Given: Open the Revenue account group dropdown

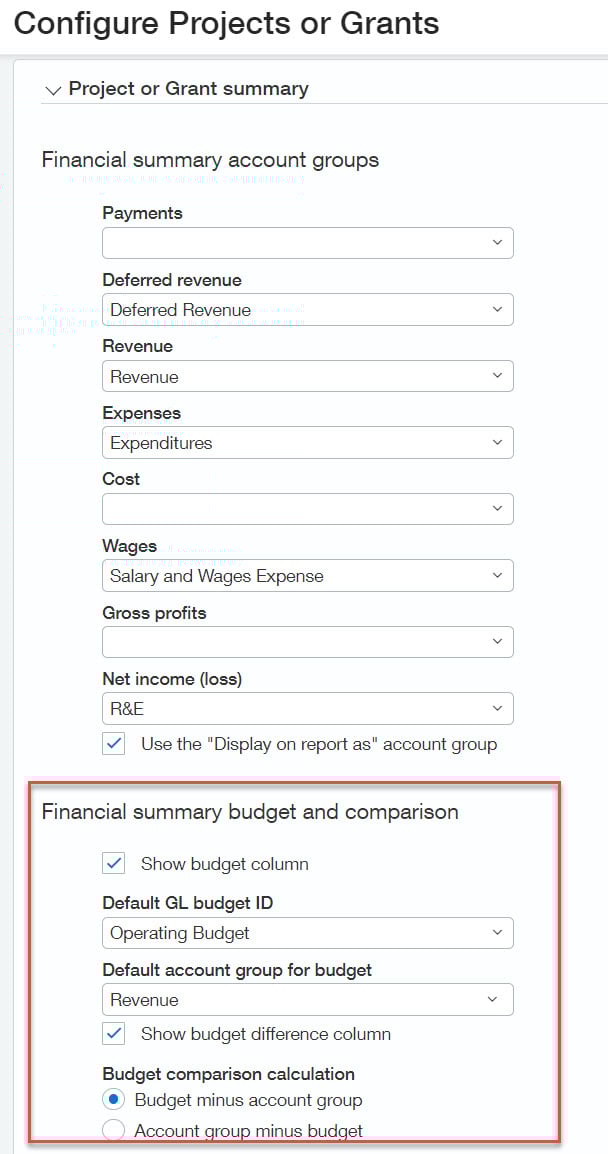Looking at the screenshot, I should pos(307,376).
